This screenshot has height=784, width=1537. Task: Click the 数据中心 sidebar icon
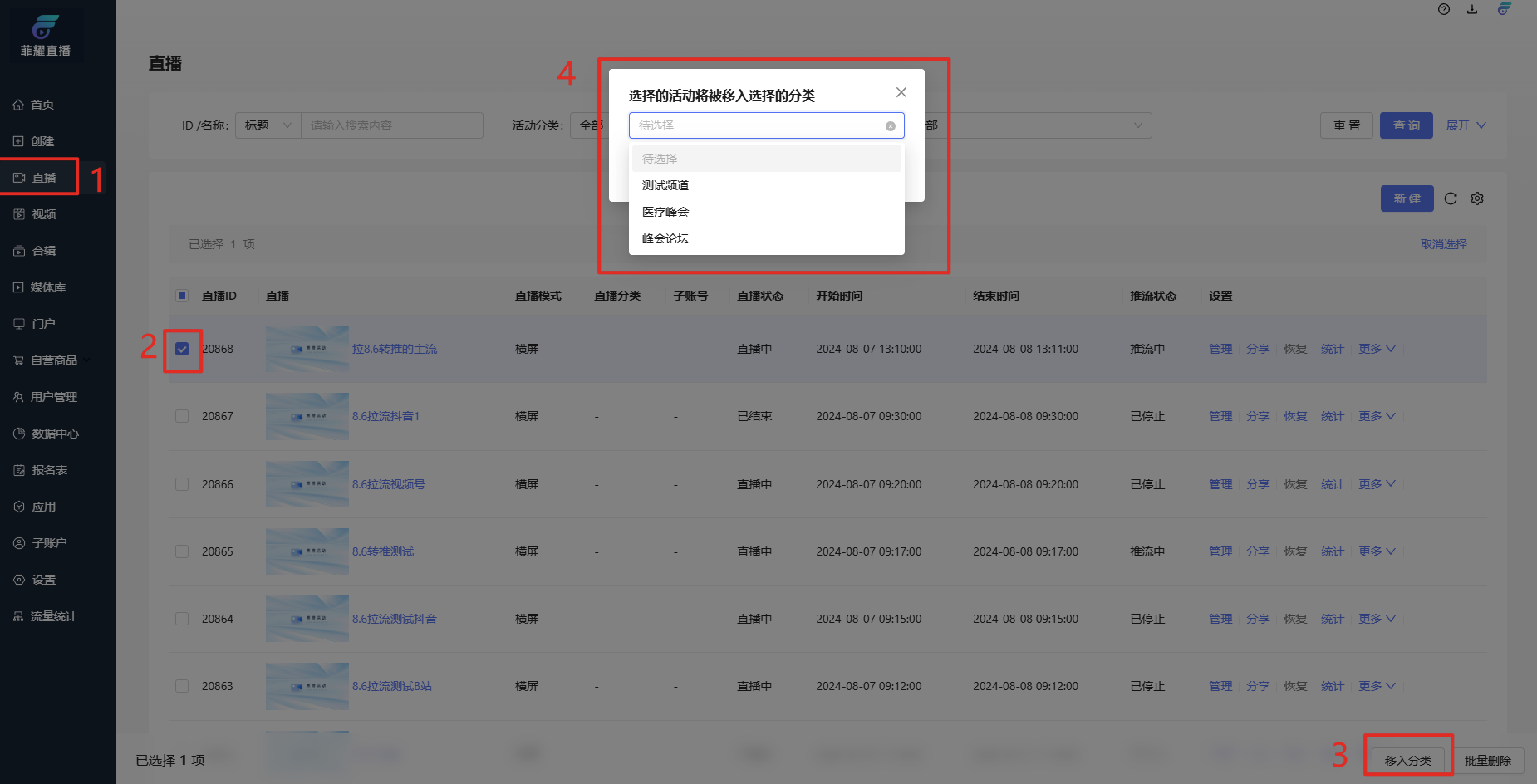click(19, 434)
